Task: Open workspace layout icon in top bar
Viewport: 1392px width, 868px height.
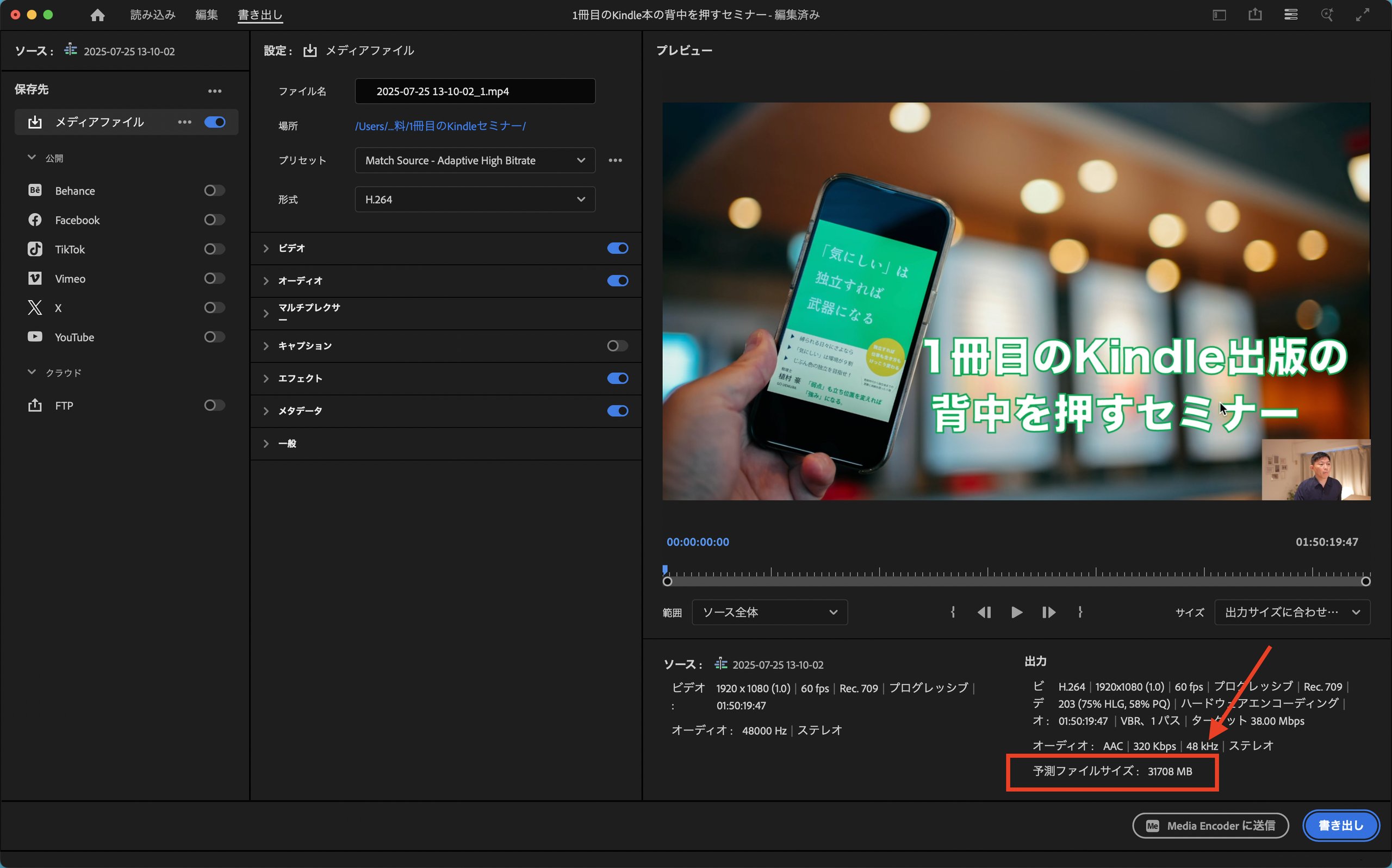Action: click(1219, 15)
